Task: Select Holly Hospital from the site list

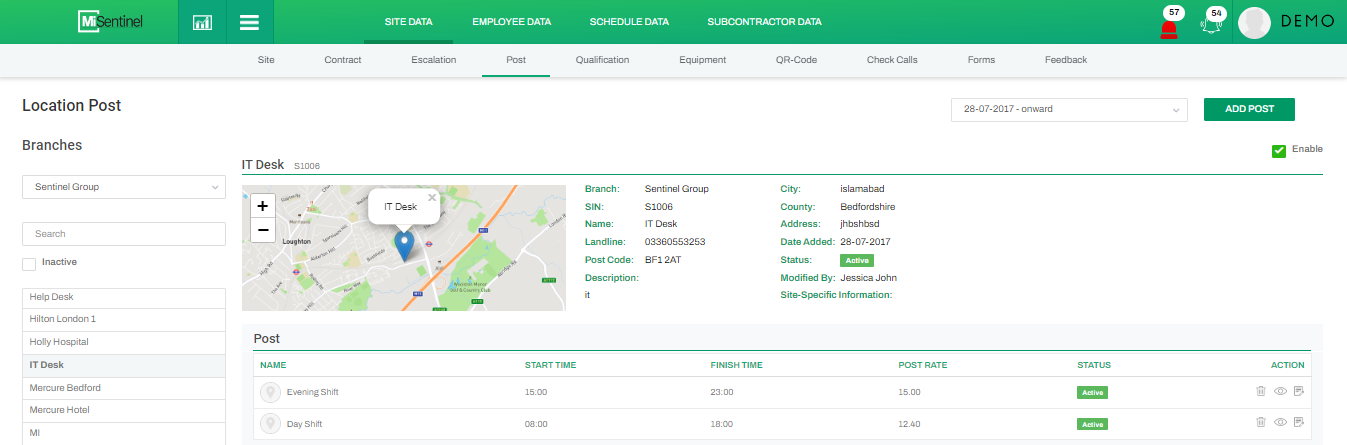Action: tap(124, 342)
